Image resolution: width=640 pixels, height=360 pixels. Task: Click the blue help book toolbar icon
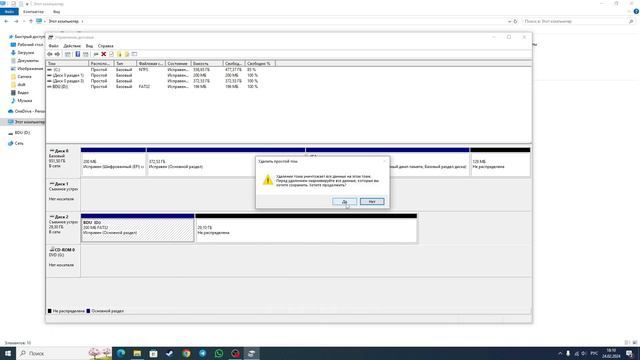78,54
